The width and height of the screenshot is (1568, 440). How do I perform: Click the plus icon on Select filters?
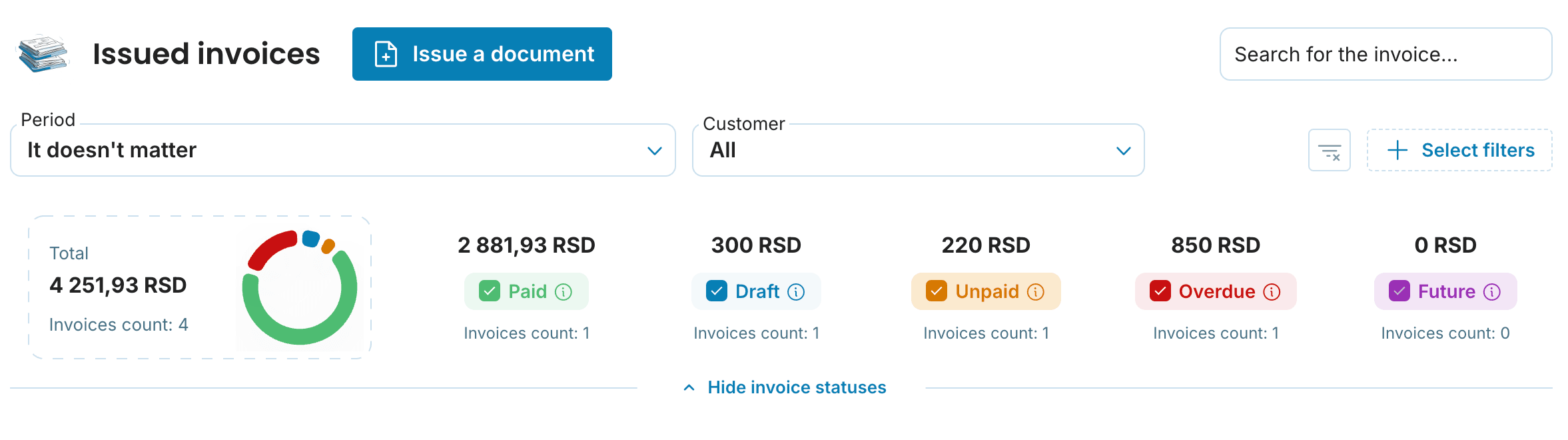(x=1397, y=150)
